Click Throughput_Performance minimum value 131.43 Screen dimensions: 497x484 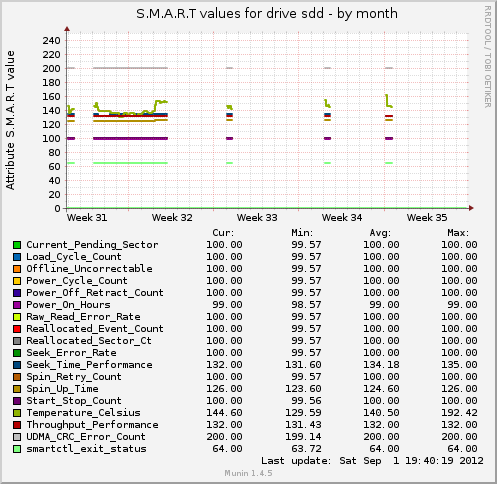point(303,425)
